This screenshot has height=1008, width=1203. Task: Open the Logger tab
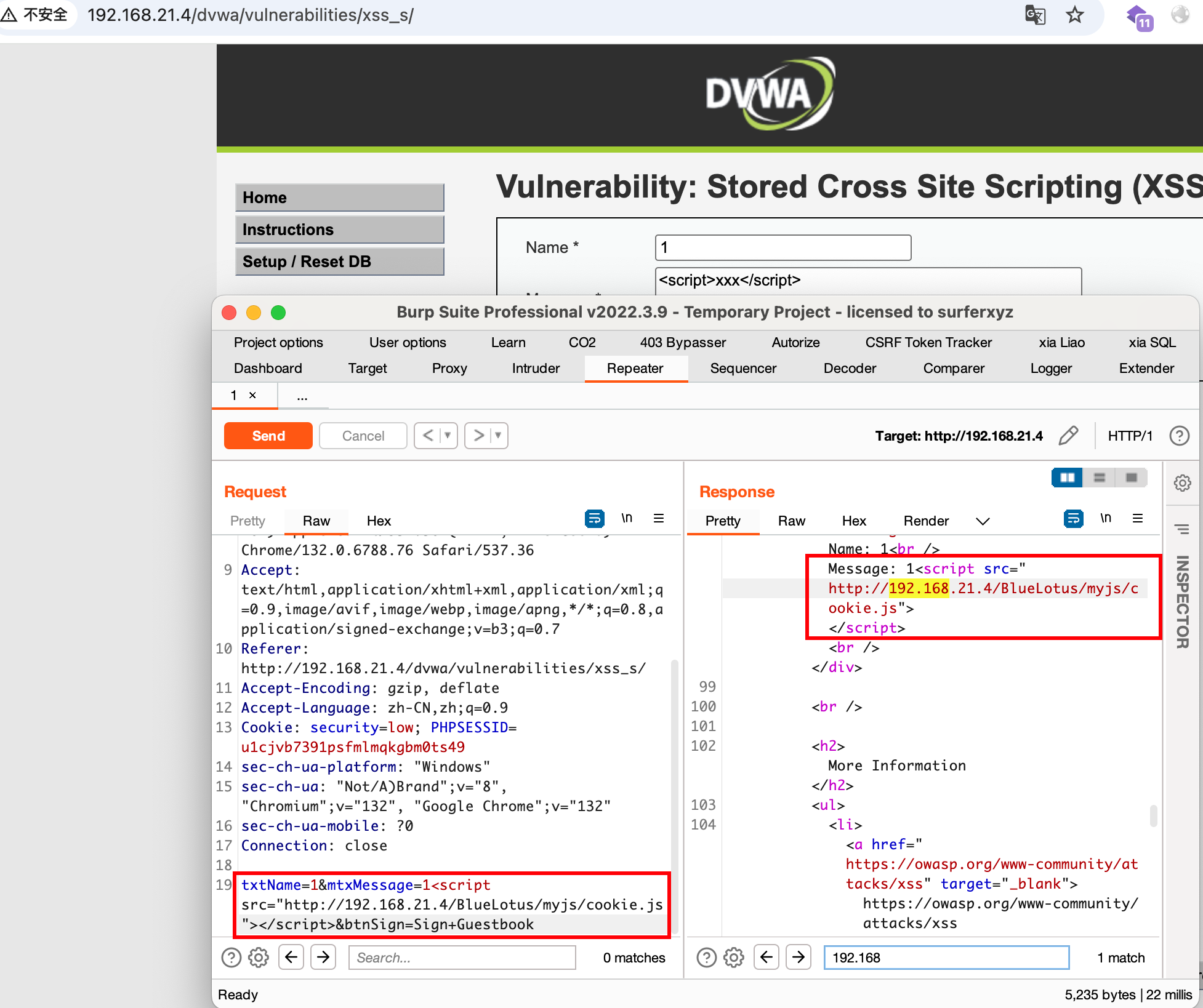(1051, 368)
